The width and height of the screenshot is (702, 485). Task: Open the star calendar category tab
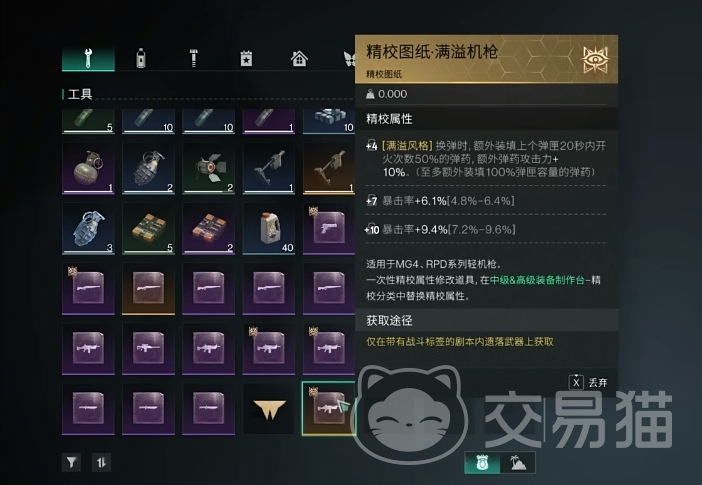coord(246,58)
